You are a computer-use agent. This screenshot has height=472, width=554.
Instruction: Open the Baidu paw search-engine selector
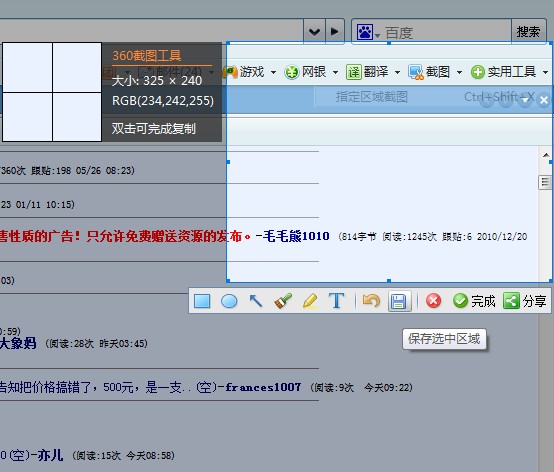tap(368, 32)
